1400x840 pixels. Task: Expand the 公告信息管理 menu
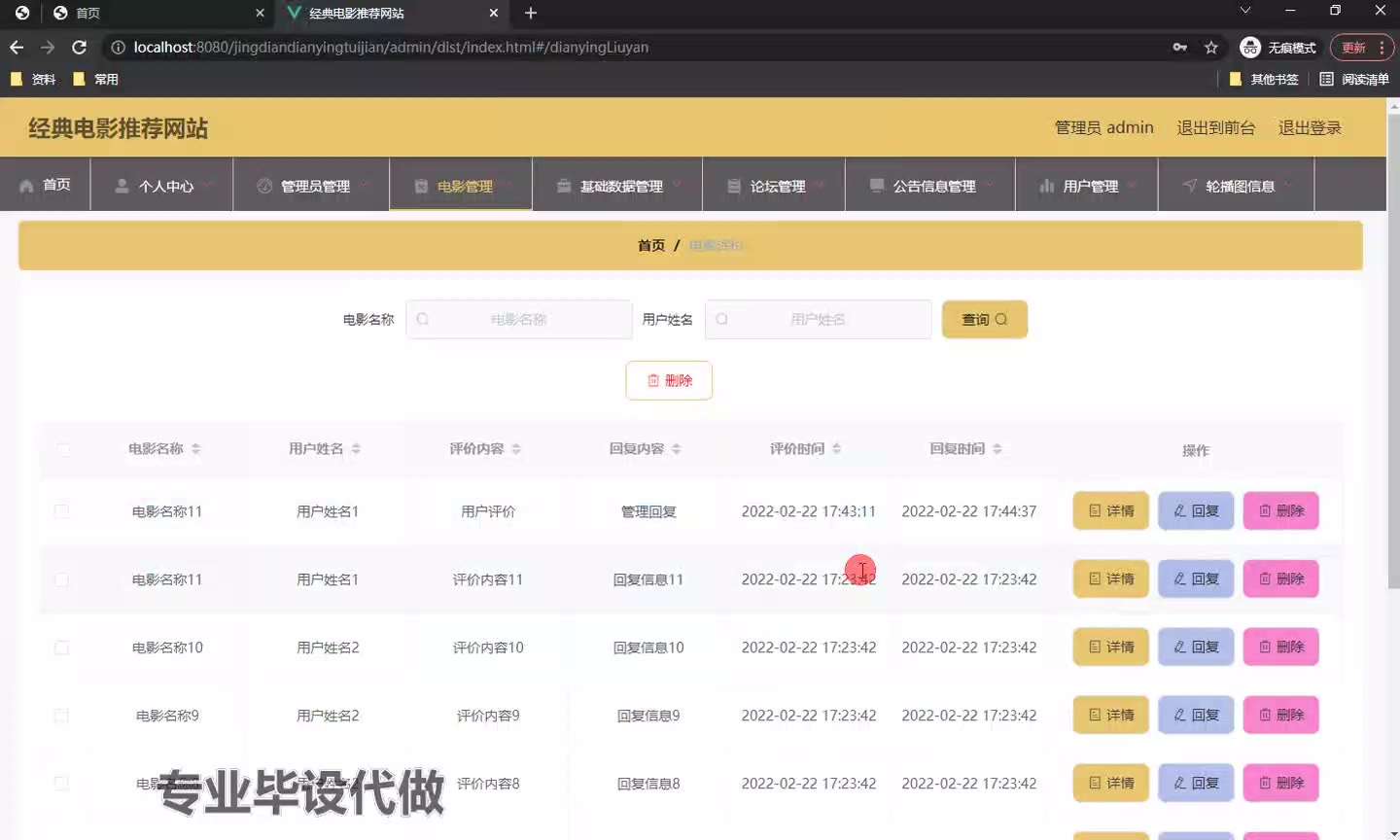(x=930, y=185)
